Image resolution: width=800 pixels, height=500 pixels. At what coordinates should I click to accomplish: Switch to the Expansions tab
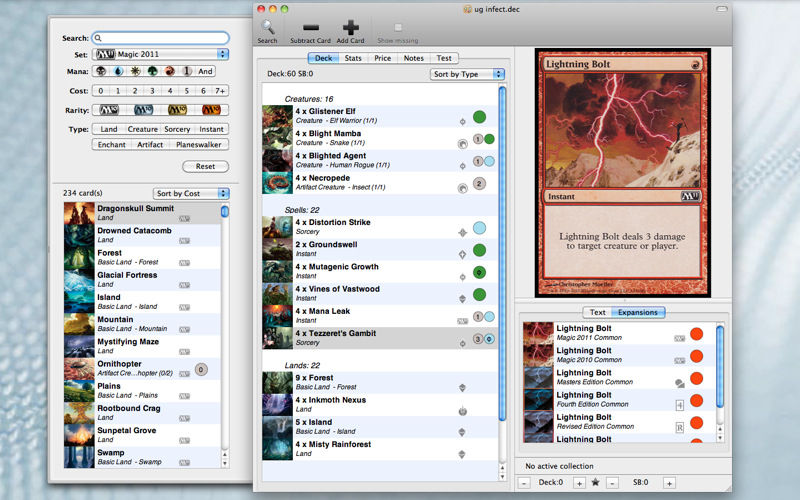(638, 312)
